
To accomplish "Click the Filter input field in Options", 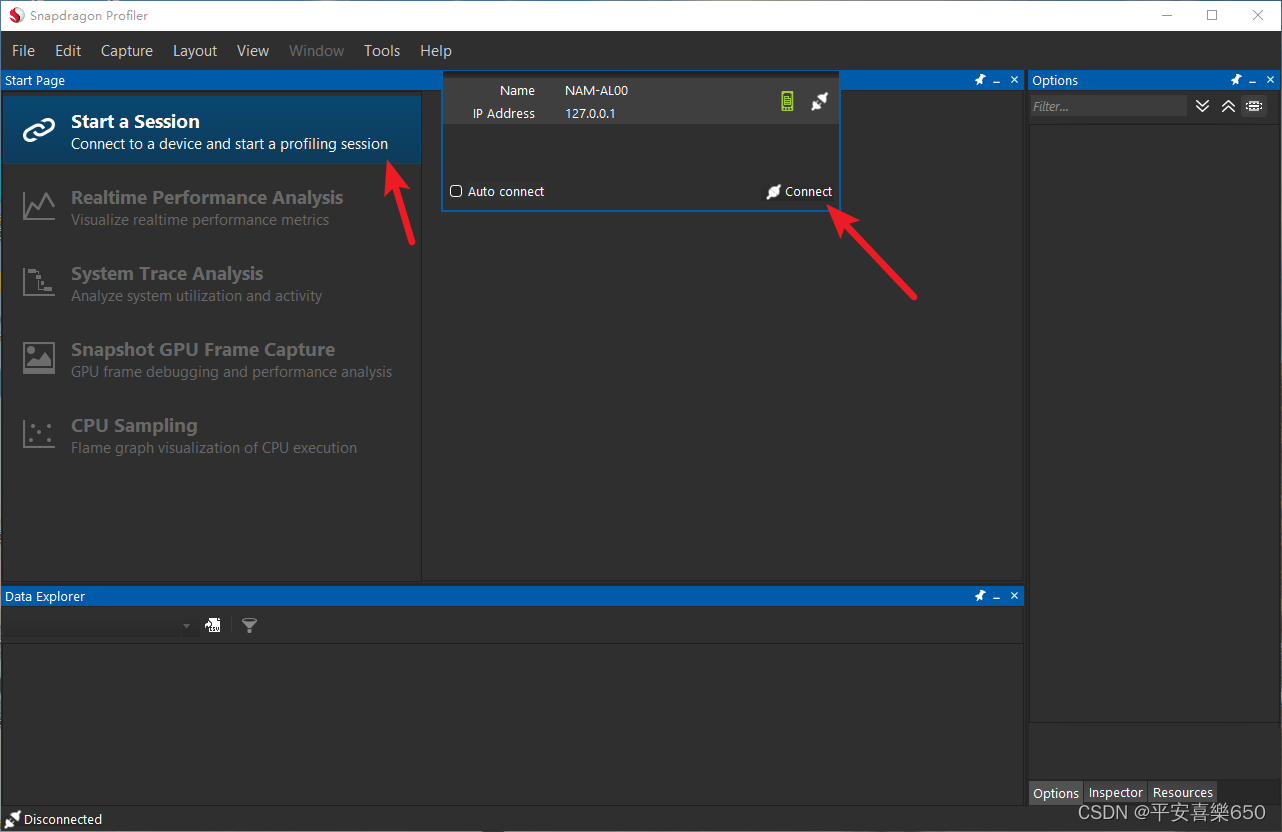I will (x=1107, y=105).
